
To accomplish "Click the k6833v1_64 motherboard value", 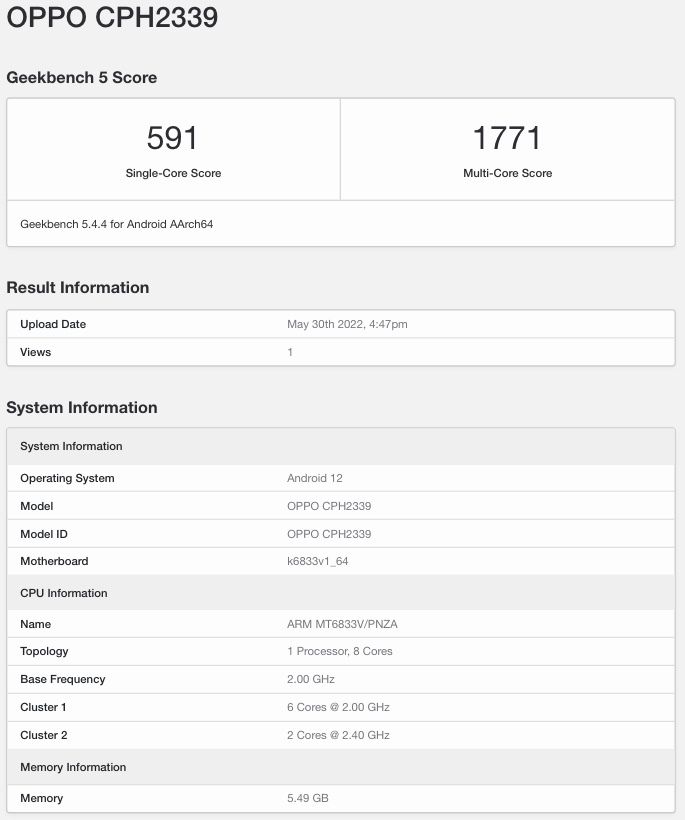I will [x=317, y=561].
